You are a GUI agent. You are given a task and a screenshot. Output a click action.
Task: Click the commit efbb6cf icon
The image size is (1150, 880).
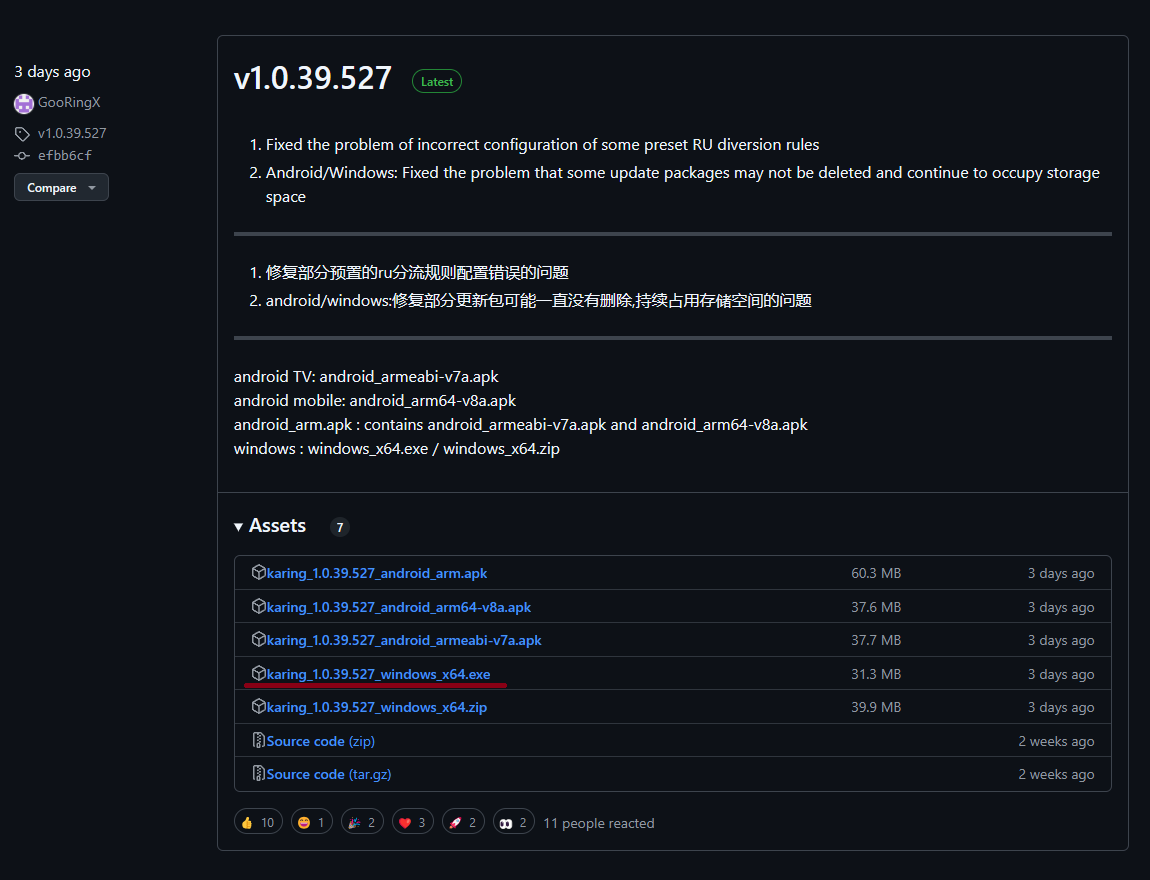coord(22,156)
